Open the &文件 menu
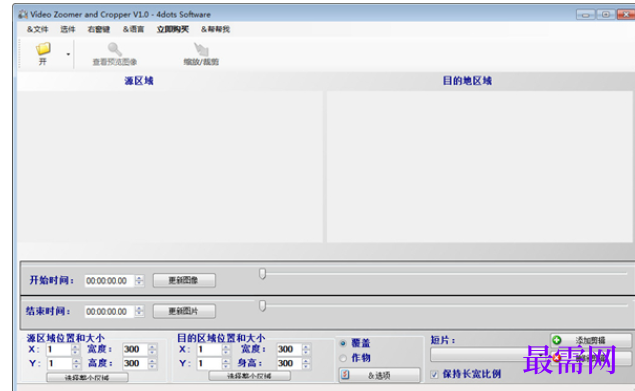Image resolution: width=635 pixels, height=391 pixels. point(37,29)
